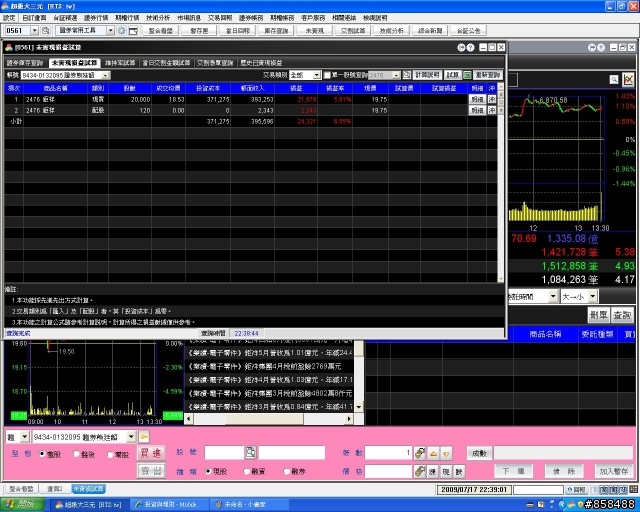Click the 下單 submit order button
640x512 pixels.
pos(513,471)
